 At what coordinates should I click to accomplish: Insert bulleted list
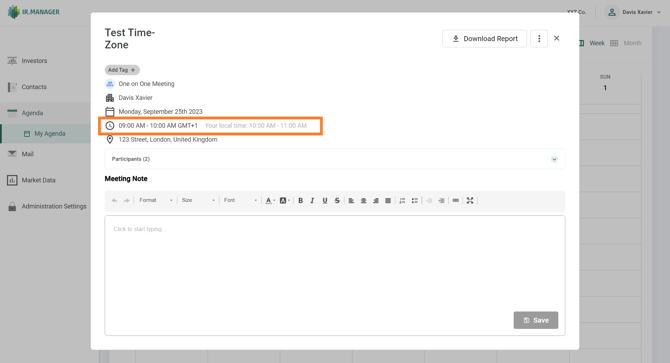[x=414, y=200]
